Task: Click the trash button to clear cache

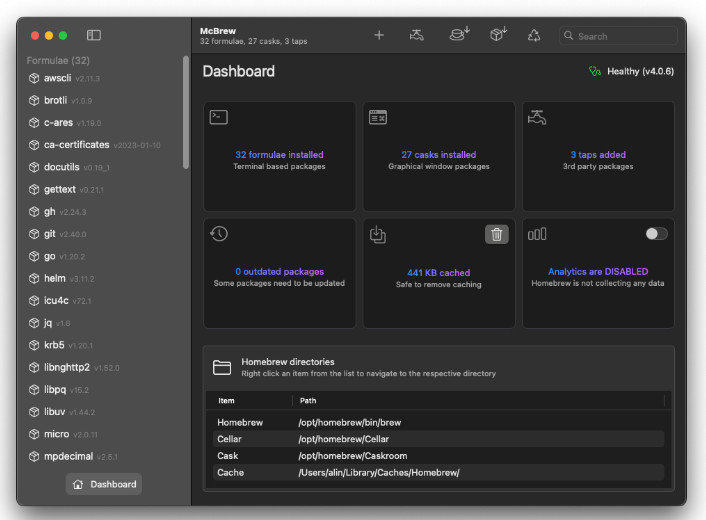Action: coord(497,234)
